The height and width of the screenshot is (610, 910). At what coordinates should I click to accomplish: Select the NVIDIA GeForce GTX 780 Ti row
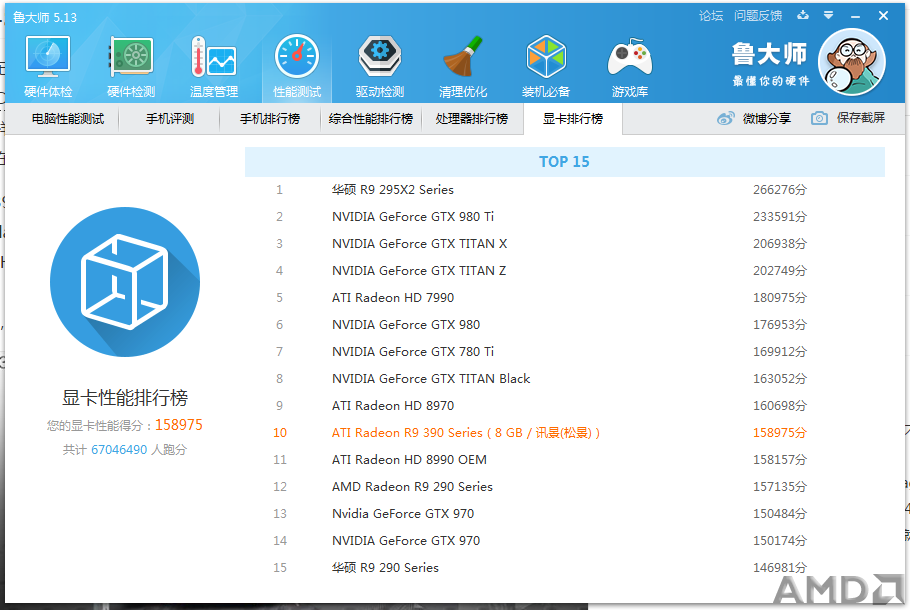tap(565, 352)
